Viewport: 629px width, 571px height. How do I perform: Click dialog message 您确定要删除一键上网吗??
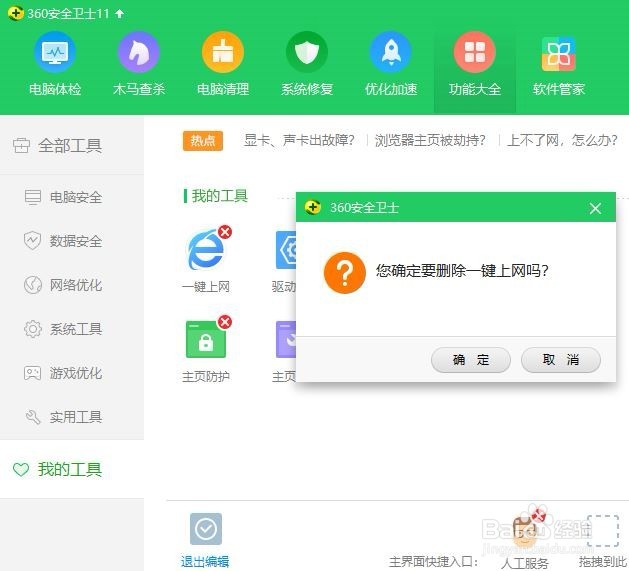coord(462,271)
